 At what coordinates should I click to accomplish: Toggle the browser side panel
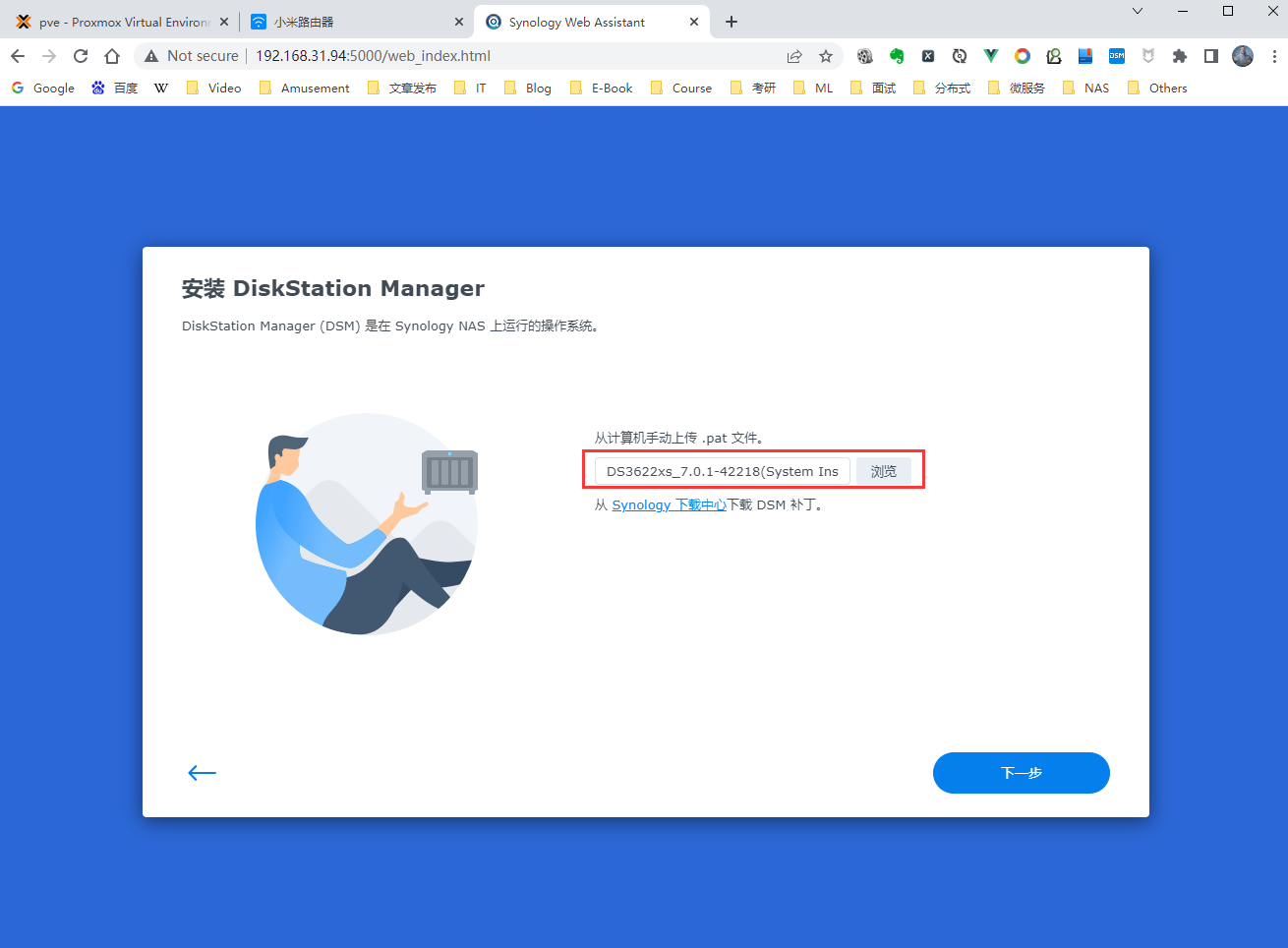coord(1211,56)
